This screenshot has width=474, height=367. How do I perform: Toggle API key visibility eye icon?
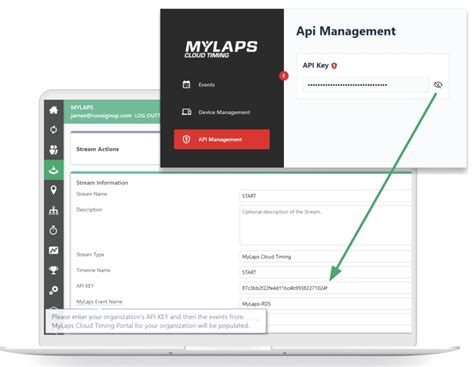[438, 85]
